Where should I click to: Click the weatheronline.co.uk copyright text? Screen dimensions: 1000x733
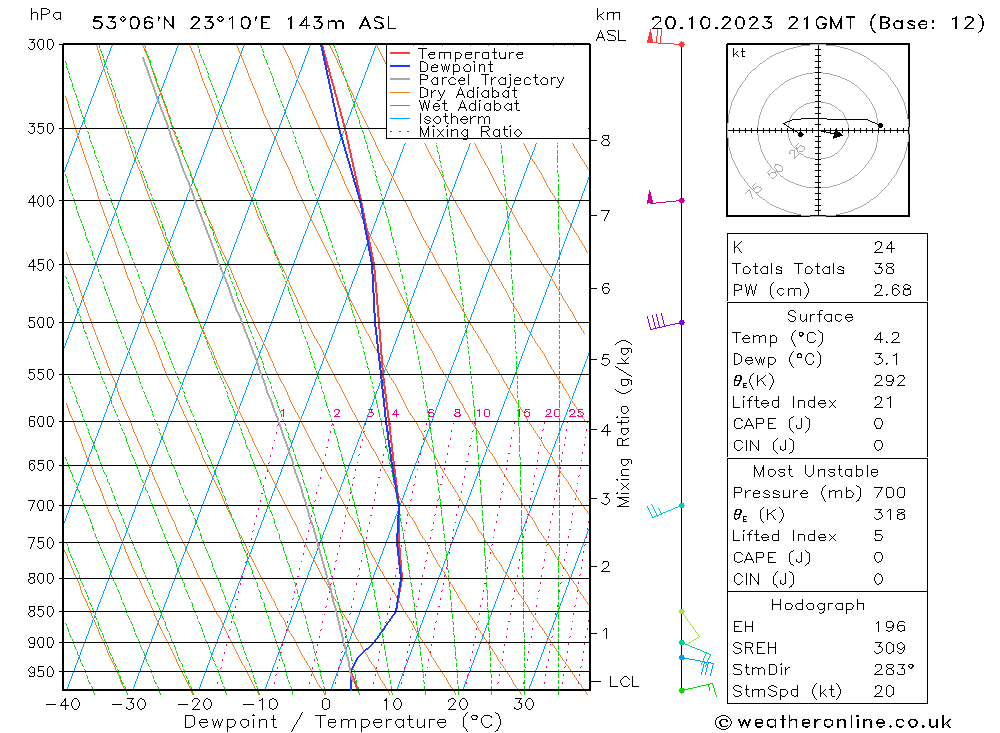(834, 722)
